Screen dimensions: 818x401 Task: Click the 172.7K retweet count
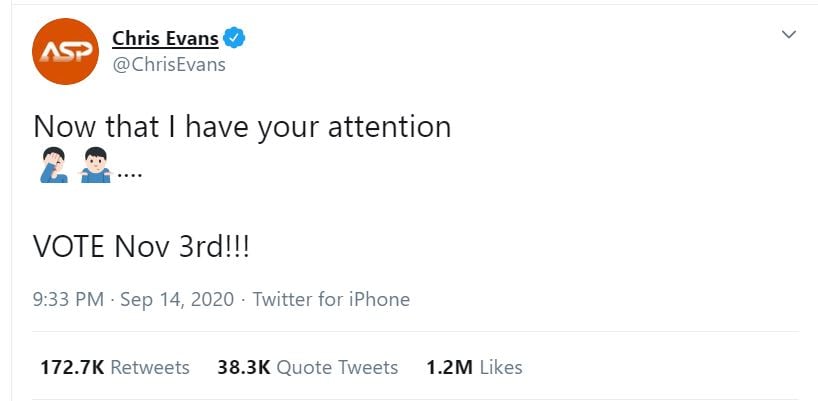tap(71, 368)
